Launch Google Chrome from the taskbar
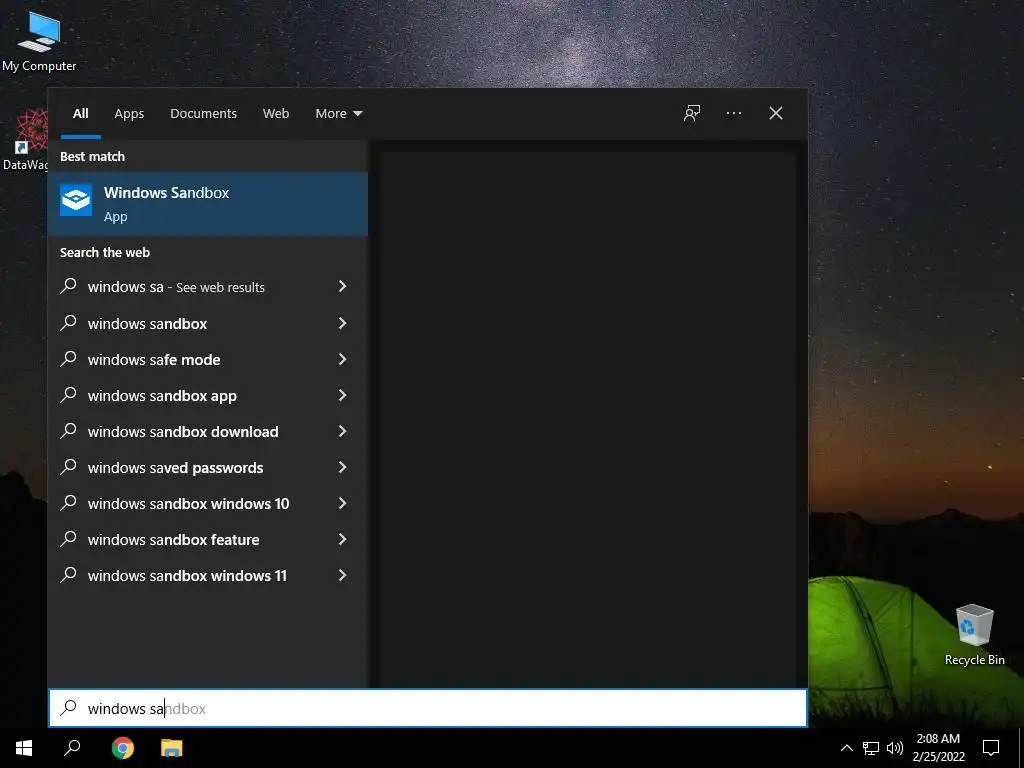The height and width of the screenshot is (768, 1024). (122, 748)
